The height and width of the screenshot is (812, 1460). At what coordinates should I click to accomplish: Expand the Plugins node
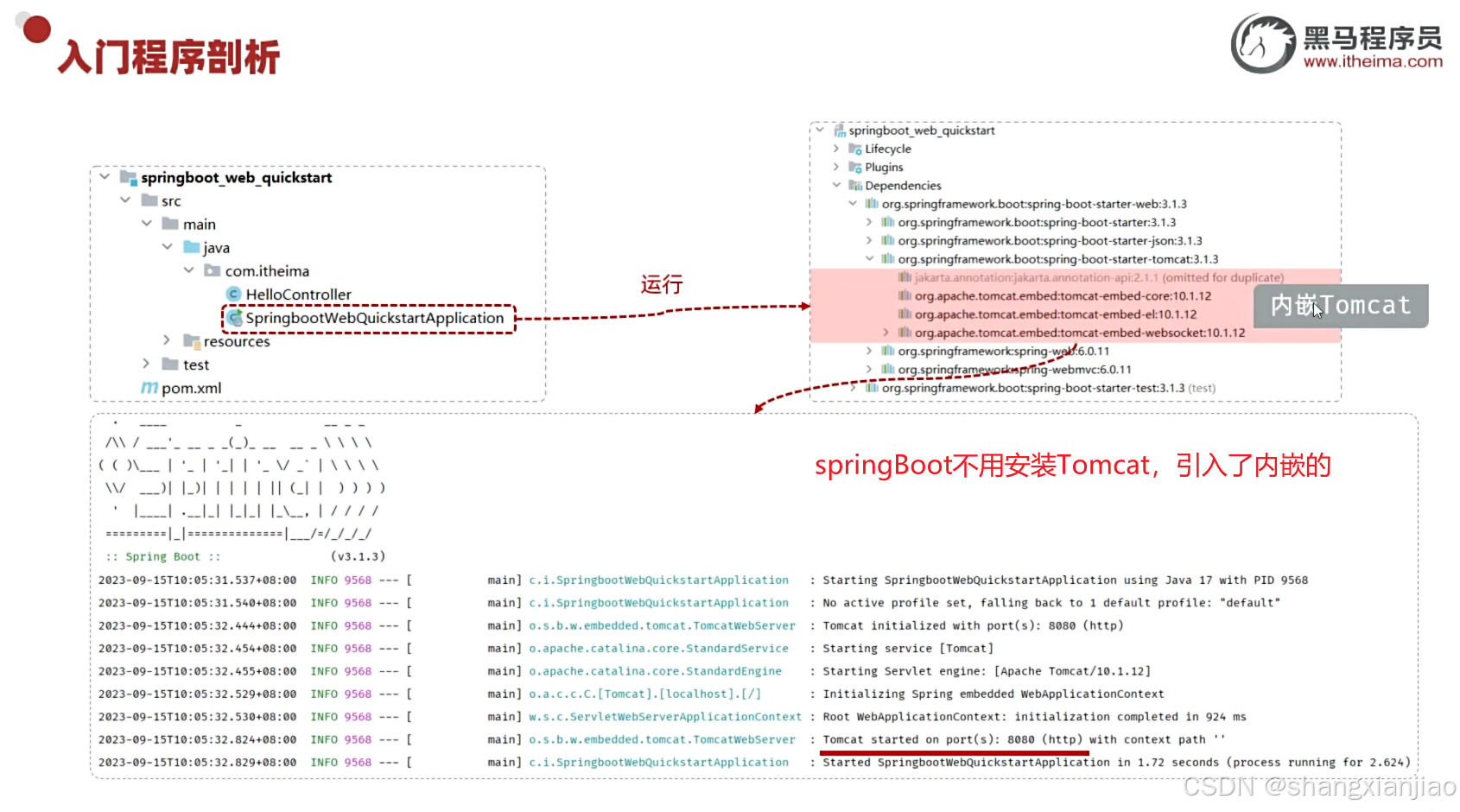(x=836, y=167)
